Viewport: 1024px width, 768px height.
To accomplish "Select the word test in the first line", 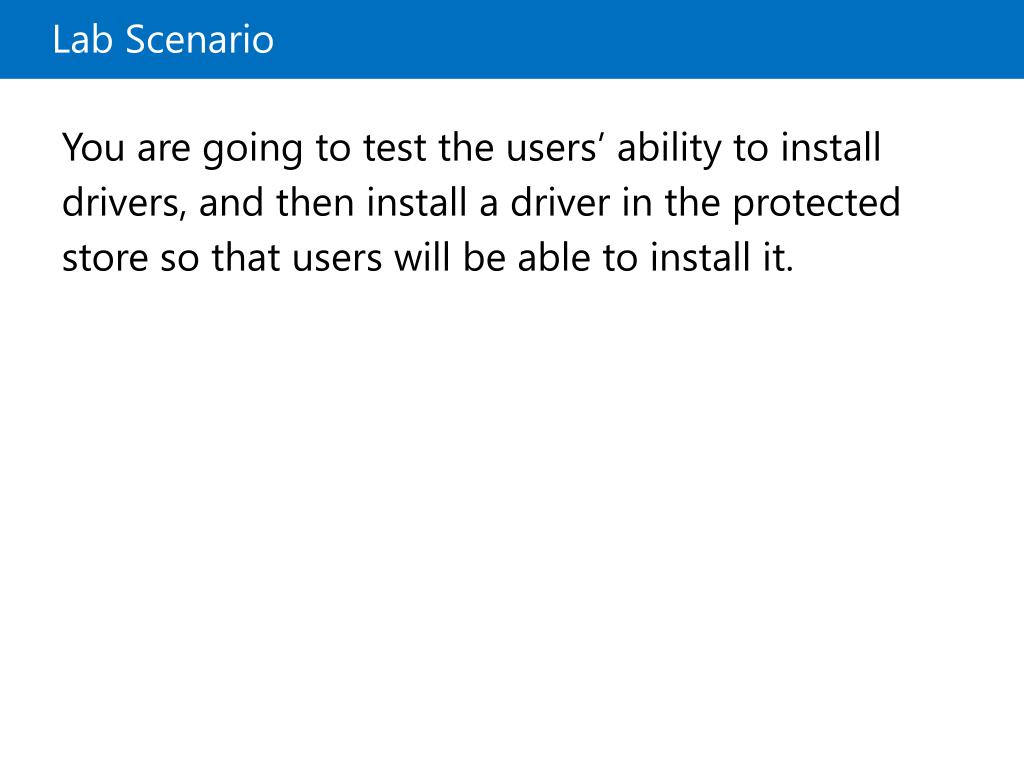I will pyautogui.click(x=394, y=148).
